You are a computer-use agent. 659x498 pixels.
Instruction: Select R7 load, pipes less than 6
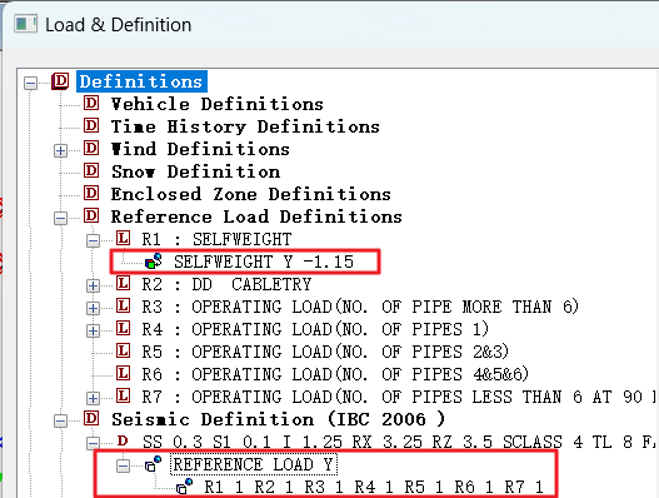tap(400, 397)
